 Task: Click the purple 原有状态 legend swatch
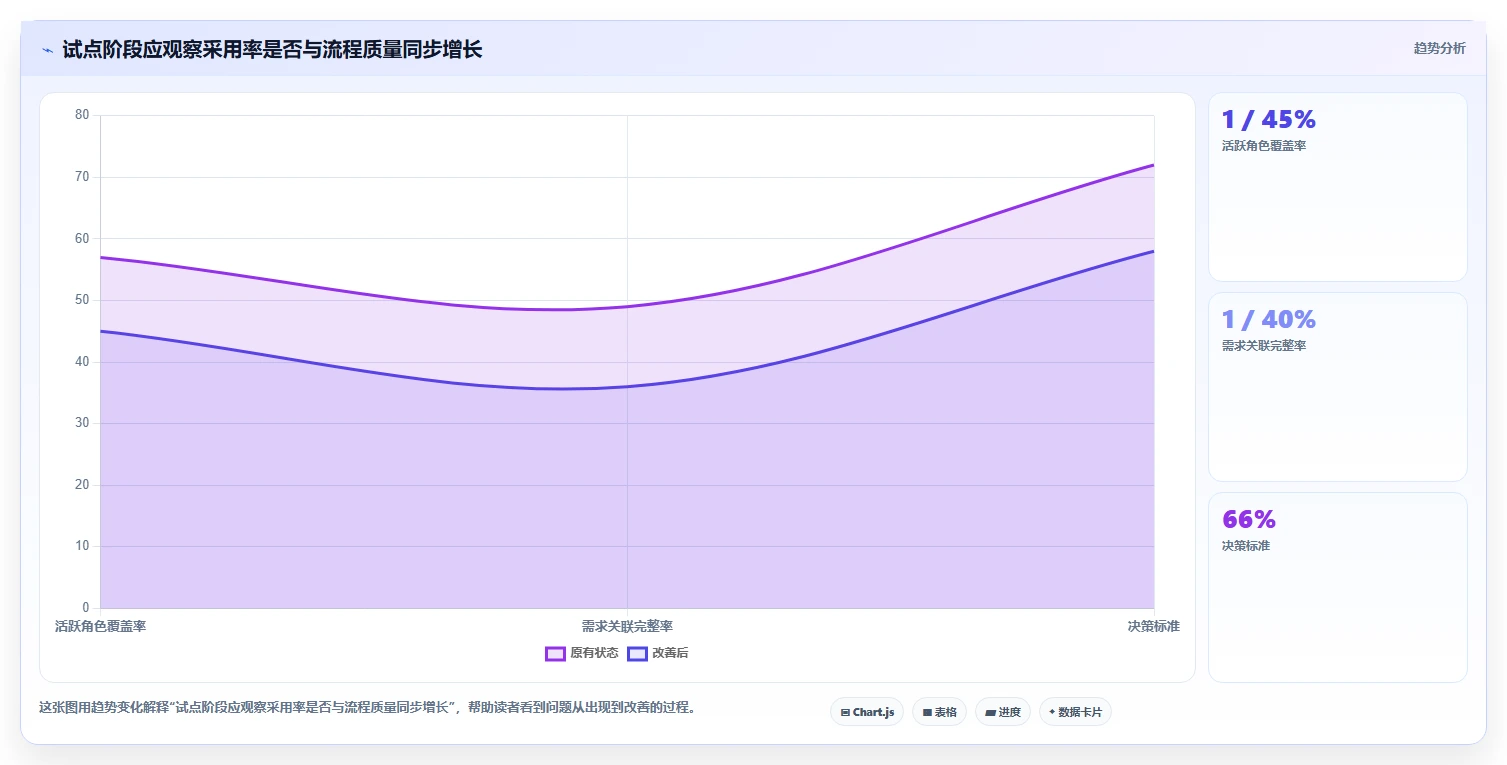coord(556,654)
